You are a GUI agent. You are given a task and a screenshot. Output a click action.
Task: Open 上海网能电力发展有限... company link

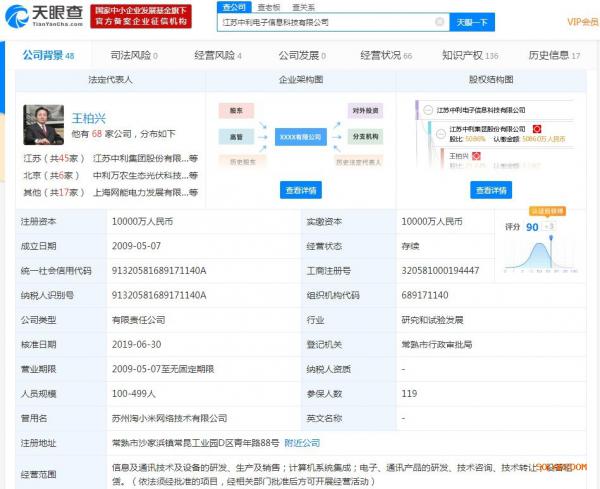pos(145,192)
